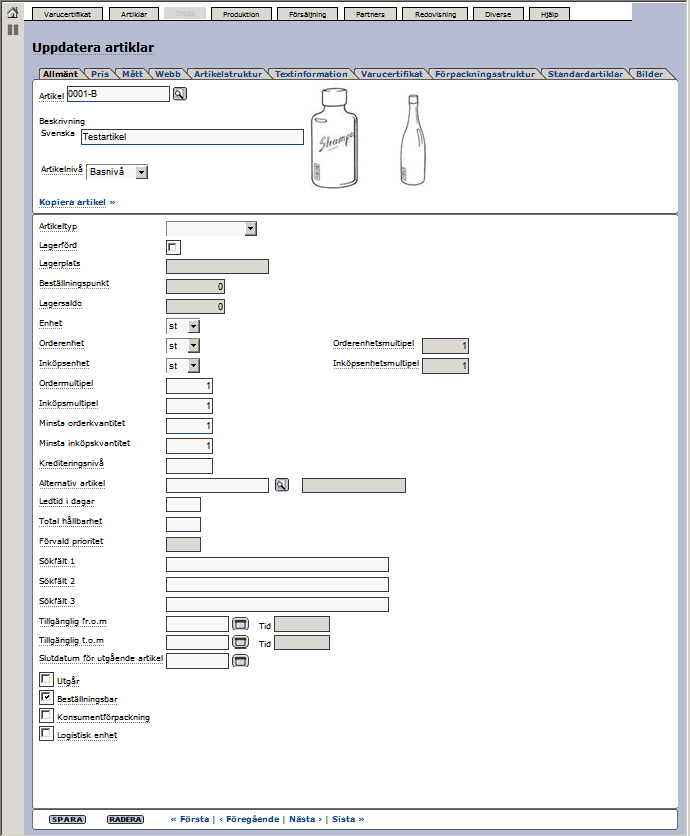Toggle the Lagerförd checkbox
The height and width of the screenshot is (836, 690).
point(173,247)
